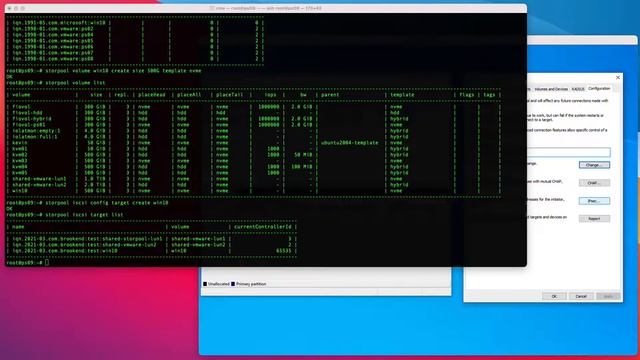Click 'storpool volume win10 create' command line

(123, 71)
